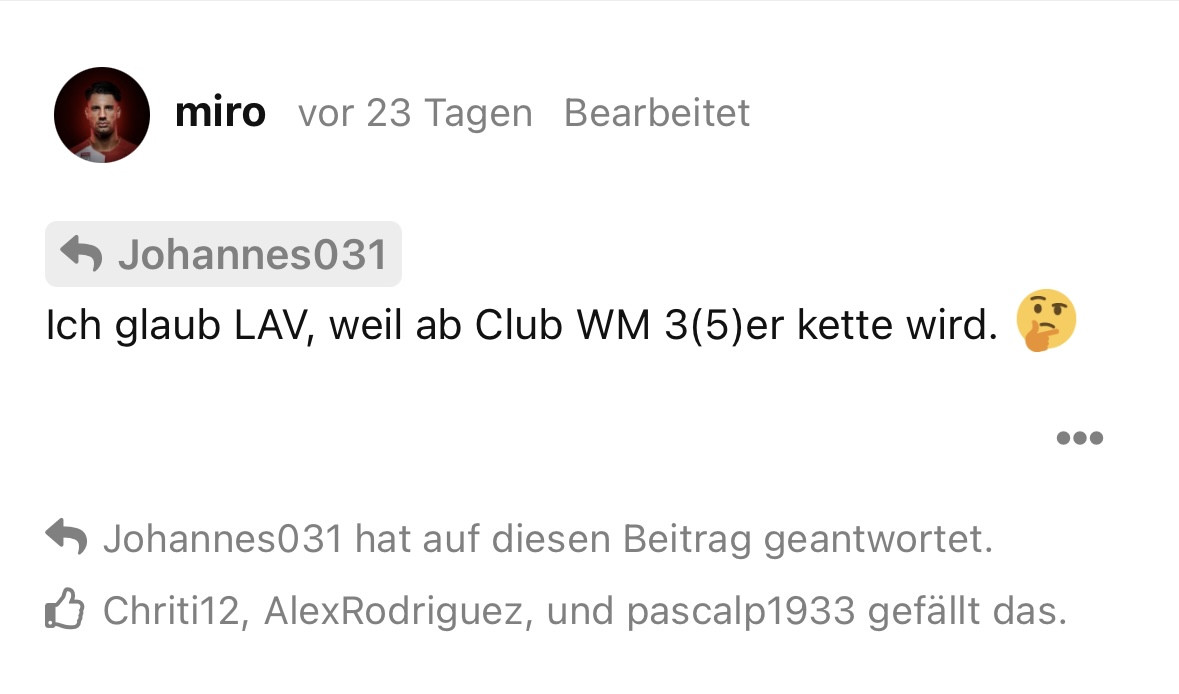This screenshot has width=1179, height=694.
Task: Click the 'vor 23 Tagen' timestamp
Action: tap(415, 114)
